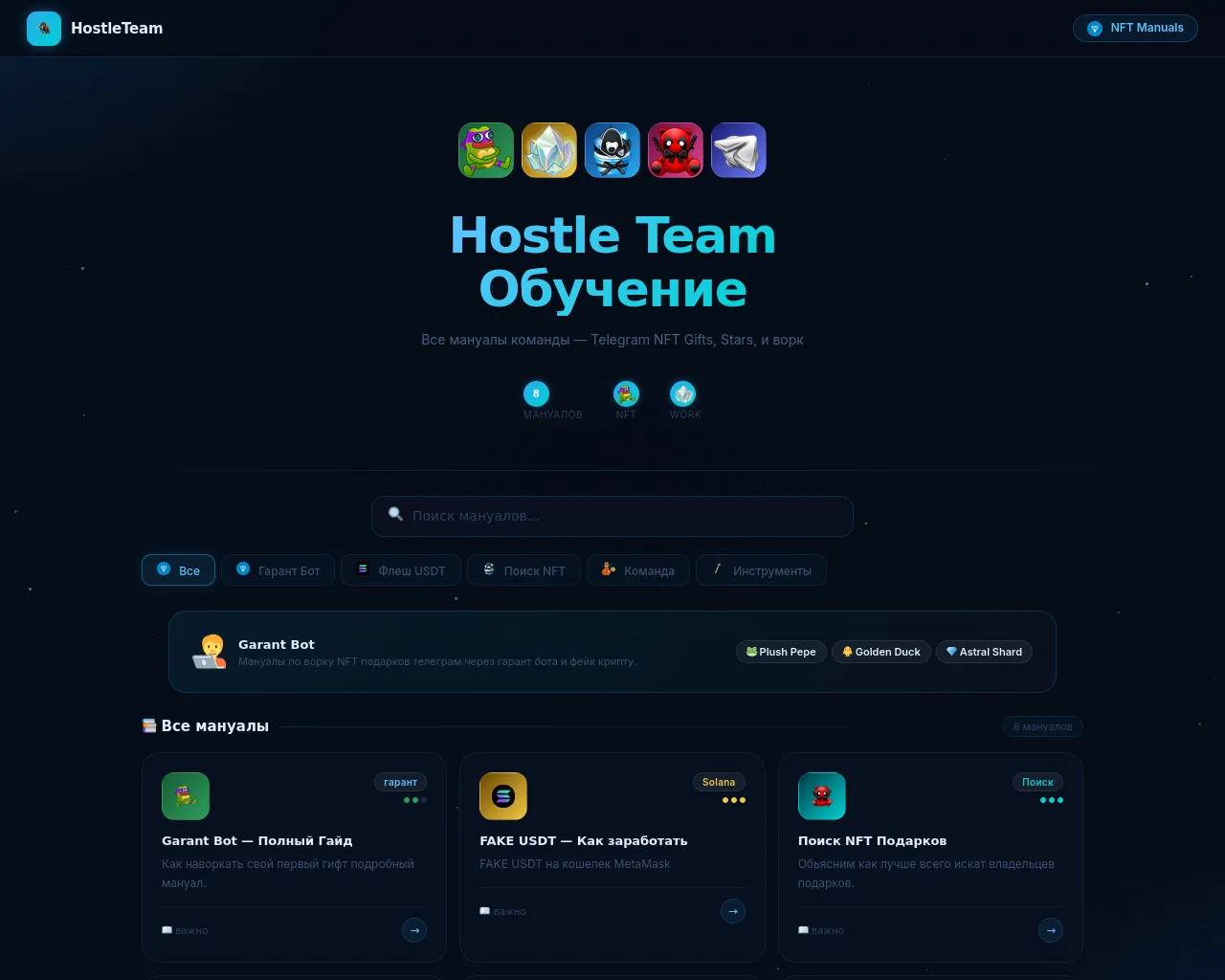This screenshot has height=980, width=1225.
Task: Select the 'Все' filter tab
Action: point(179,570)
